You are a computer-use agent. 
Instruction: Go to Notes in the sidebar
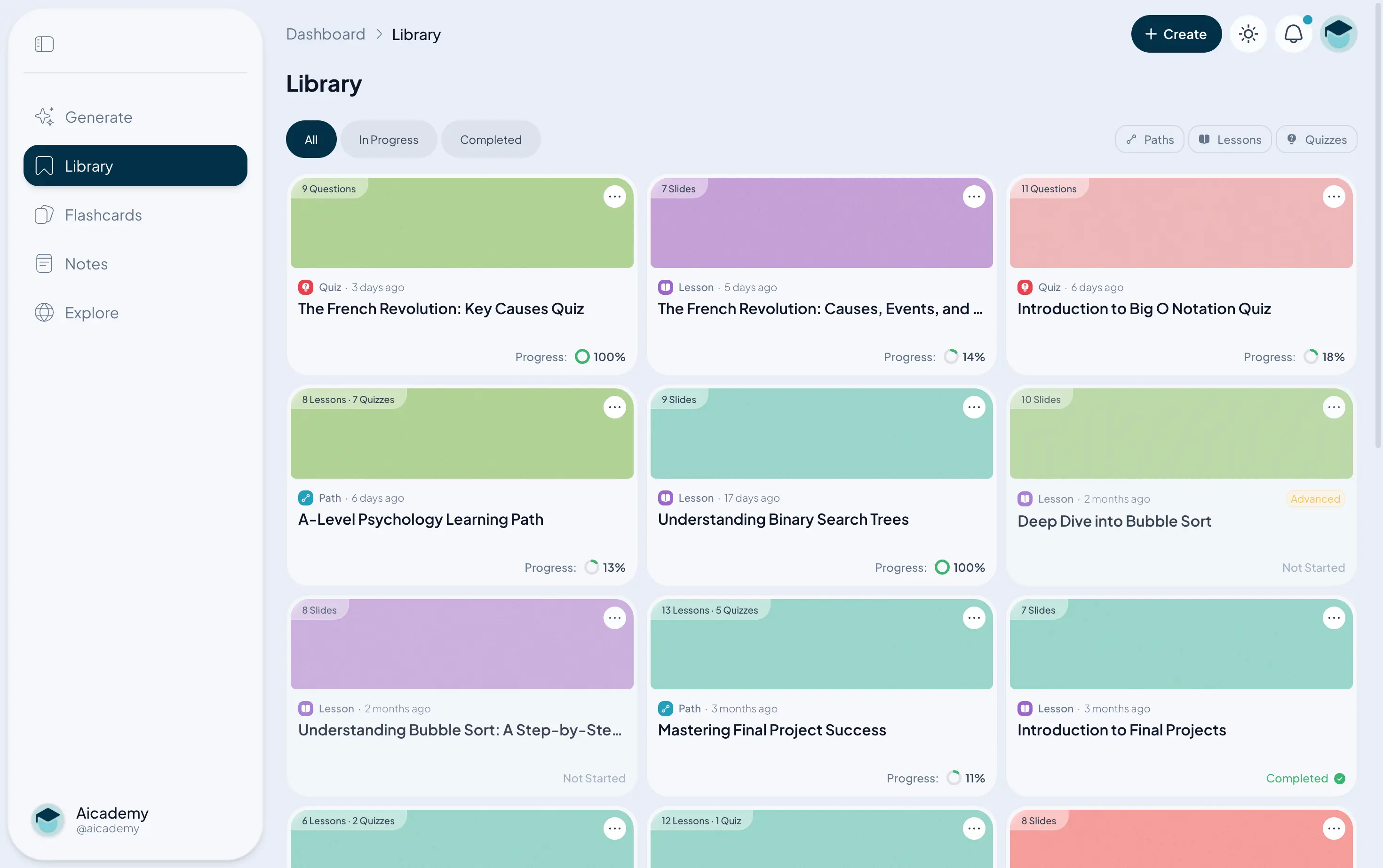click(135, 263)
